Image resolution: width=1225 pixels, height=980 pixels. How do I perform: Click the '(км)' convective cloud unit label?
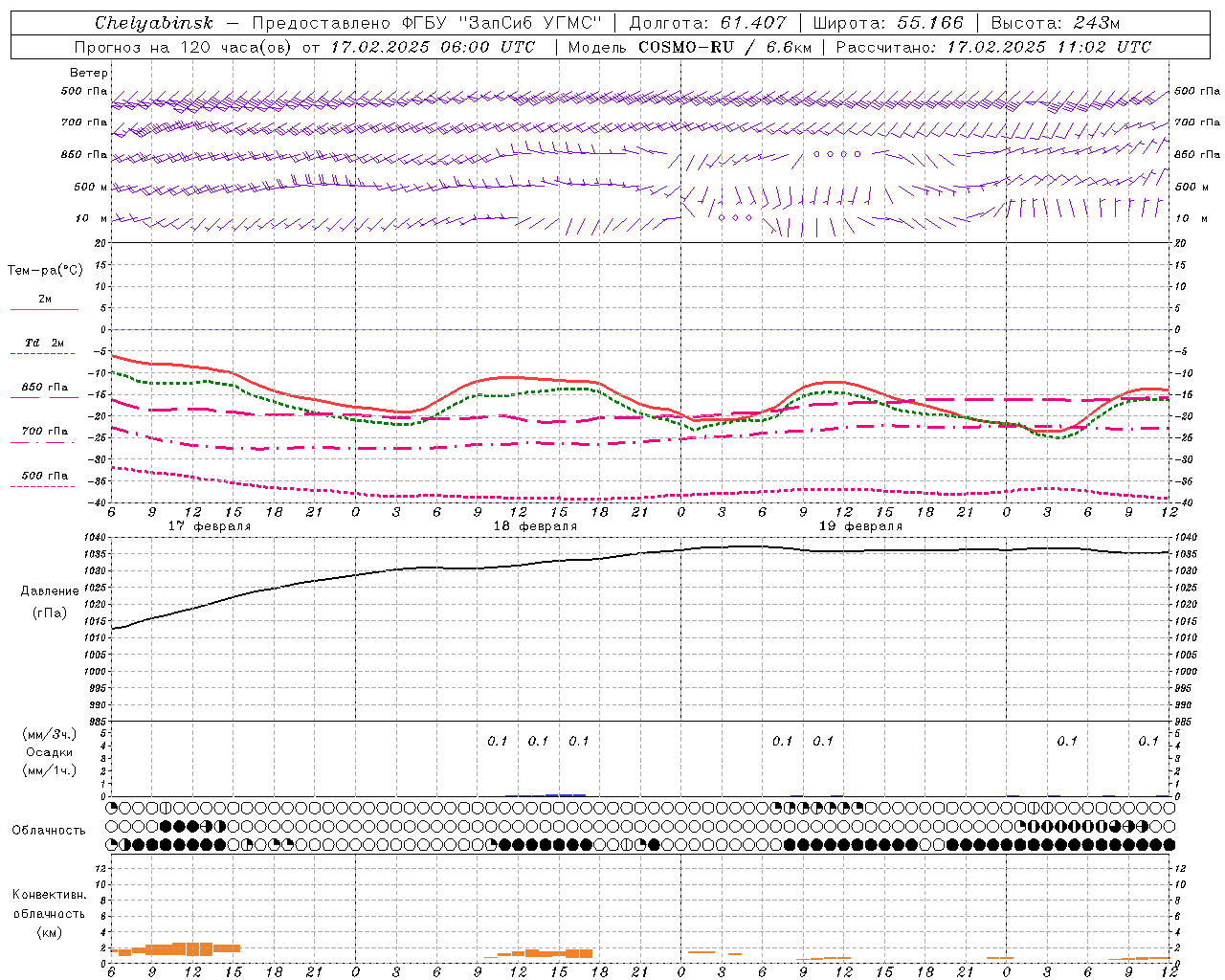pyautogui.click(x=50, y=932)
